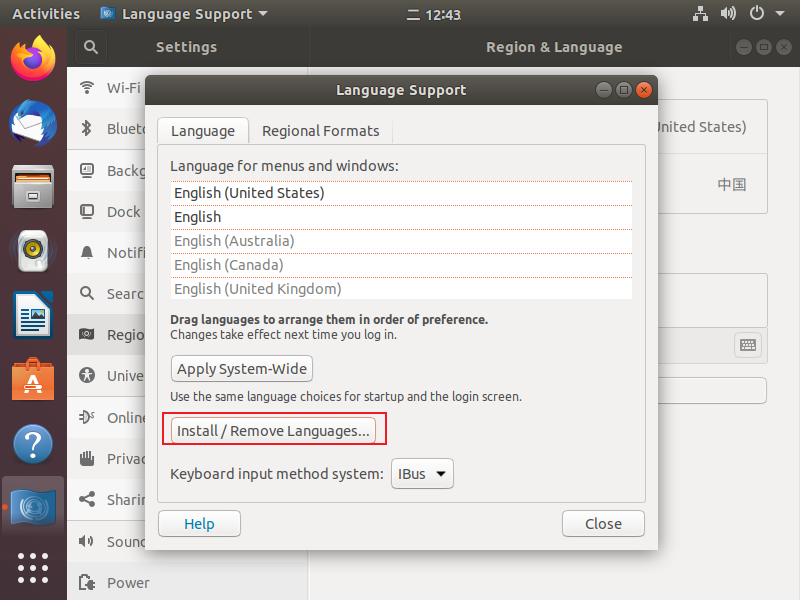The width and height of the screenshot is (800, 600).
Task: Select the Search magnifier in Settings sidebar
Action: tap(87, 293)
